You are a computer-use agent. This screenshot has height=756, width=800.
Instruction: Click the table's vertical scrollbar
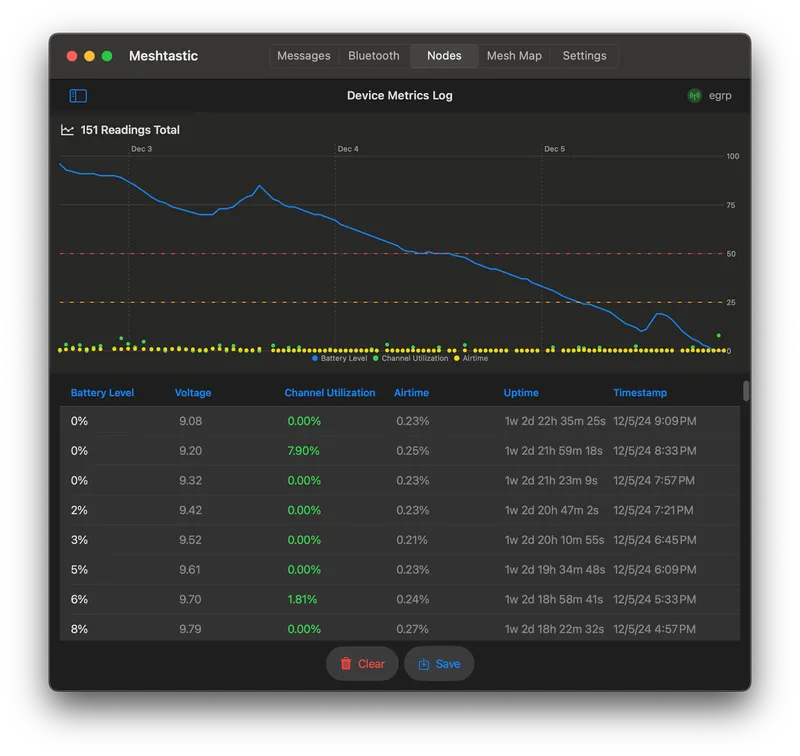pos(746,391)
